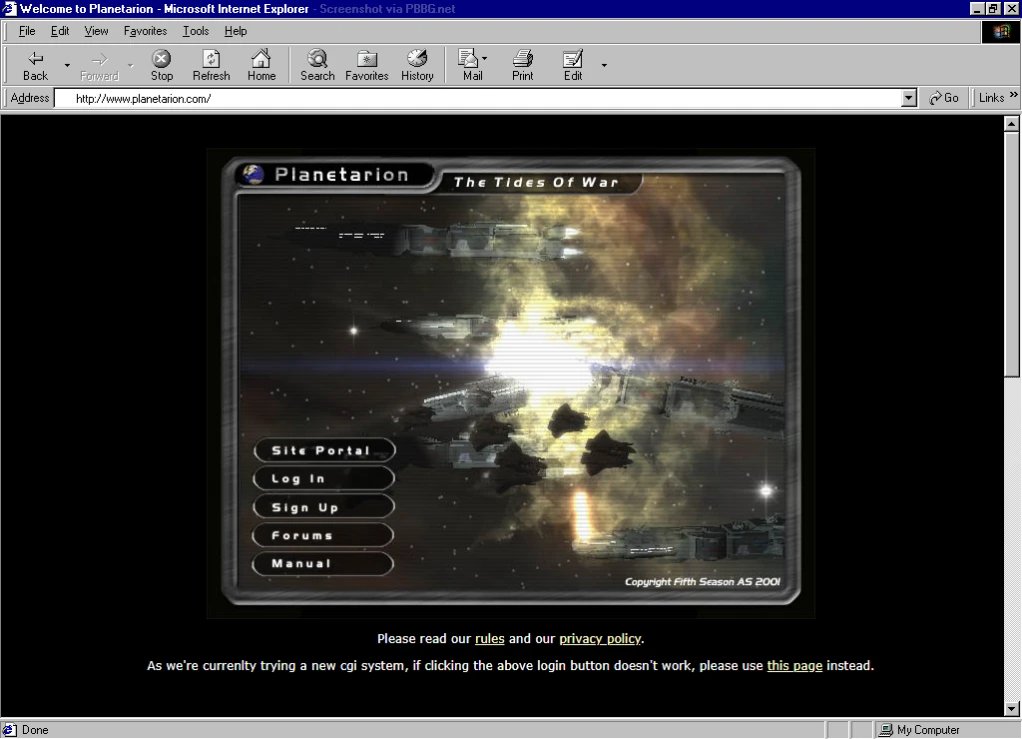Click the vertical scrollbar up arrow

[1012, 123]
